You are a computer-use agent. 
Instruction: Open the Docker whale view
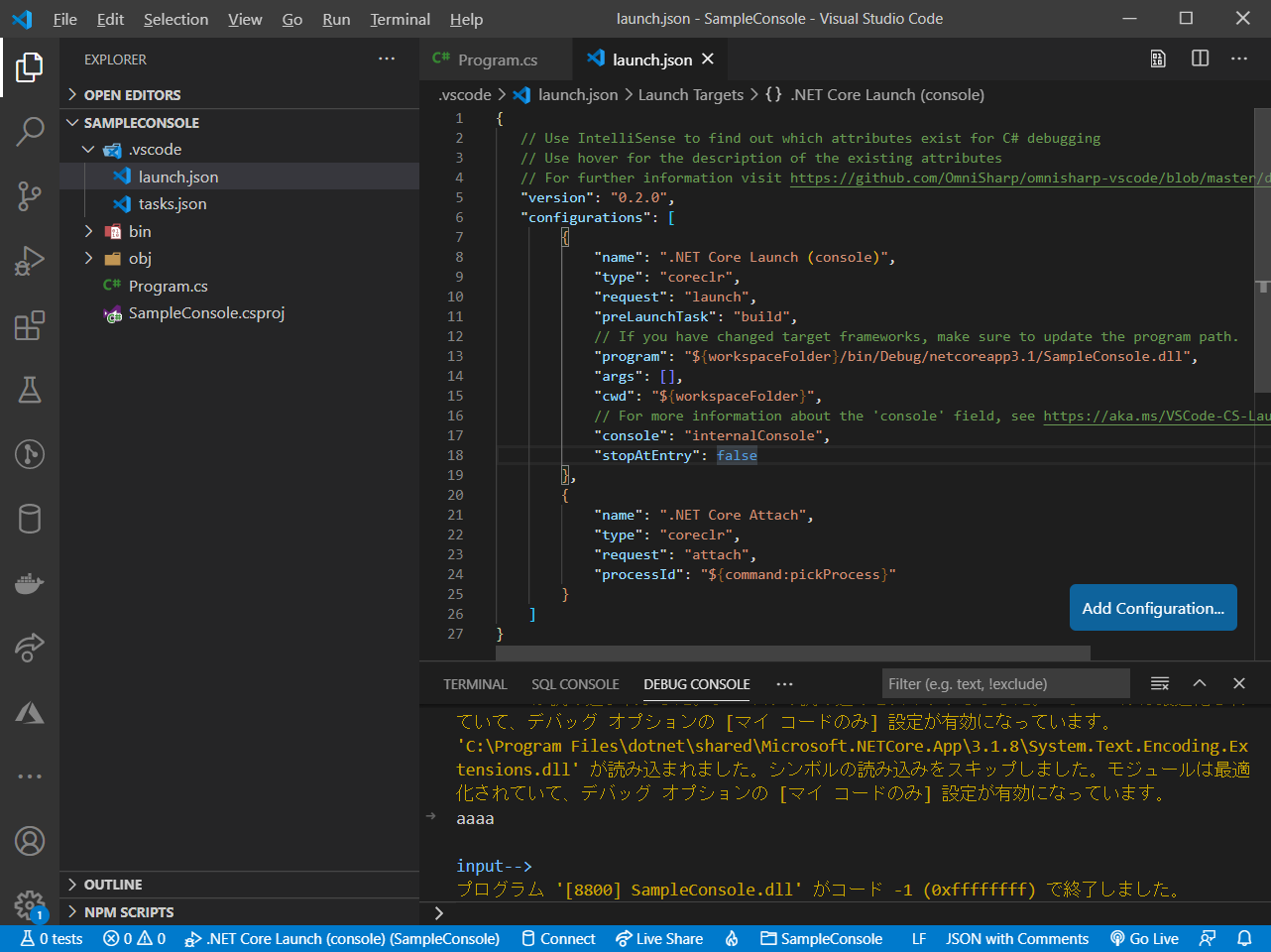click(30, 583)
